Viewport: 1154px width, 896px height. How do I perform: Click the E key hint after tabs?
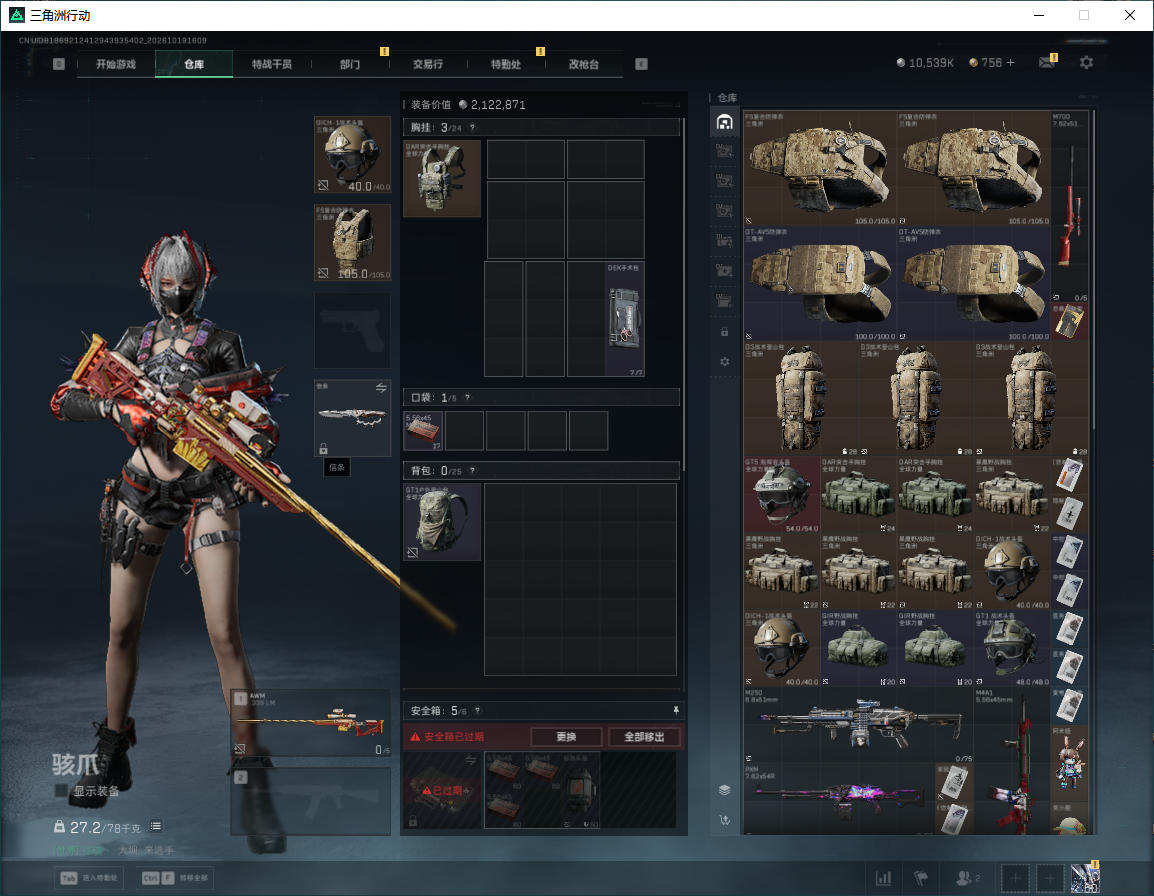641,64
